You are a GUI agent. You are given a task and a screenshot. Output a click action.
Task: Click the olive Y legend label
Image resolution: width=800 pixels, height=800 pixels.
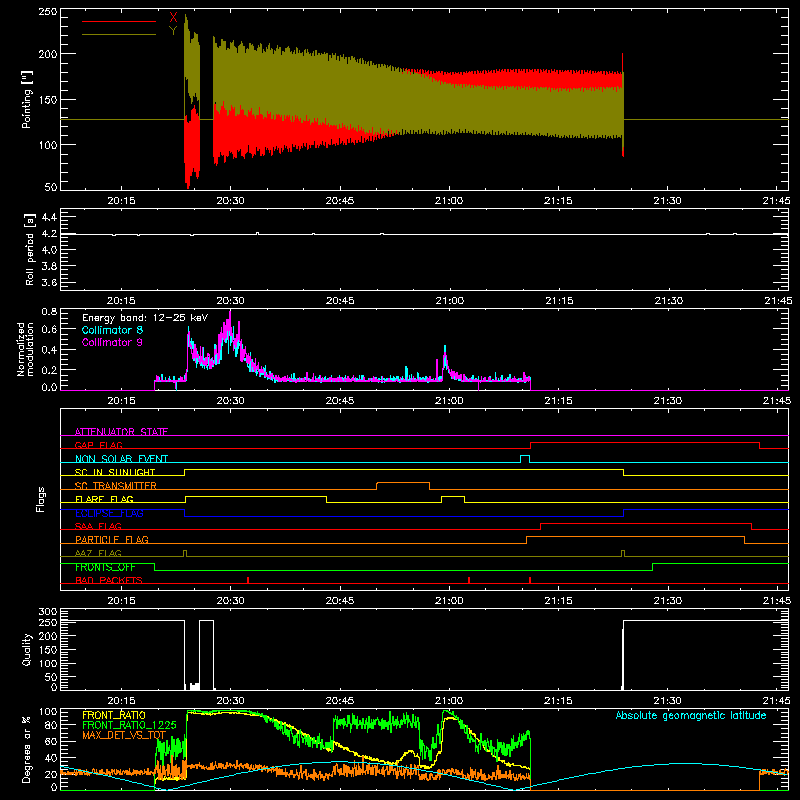coord(173,31)
